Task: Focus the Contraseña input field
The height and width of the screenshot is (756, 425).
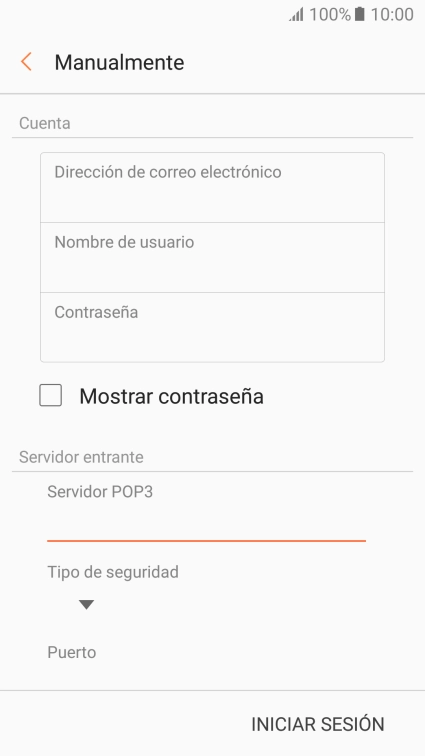Action: pyautogui.click(x=212, y=327)
